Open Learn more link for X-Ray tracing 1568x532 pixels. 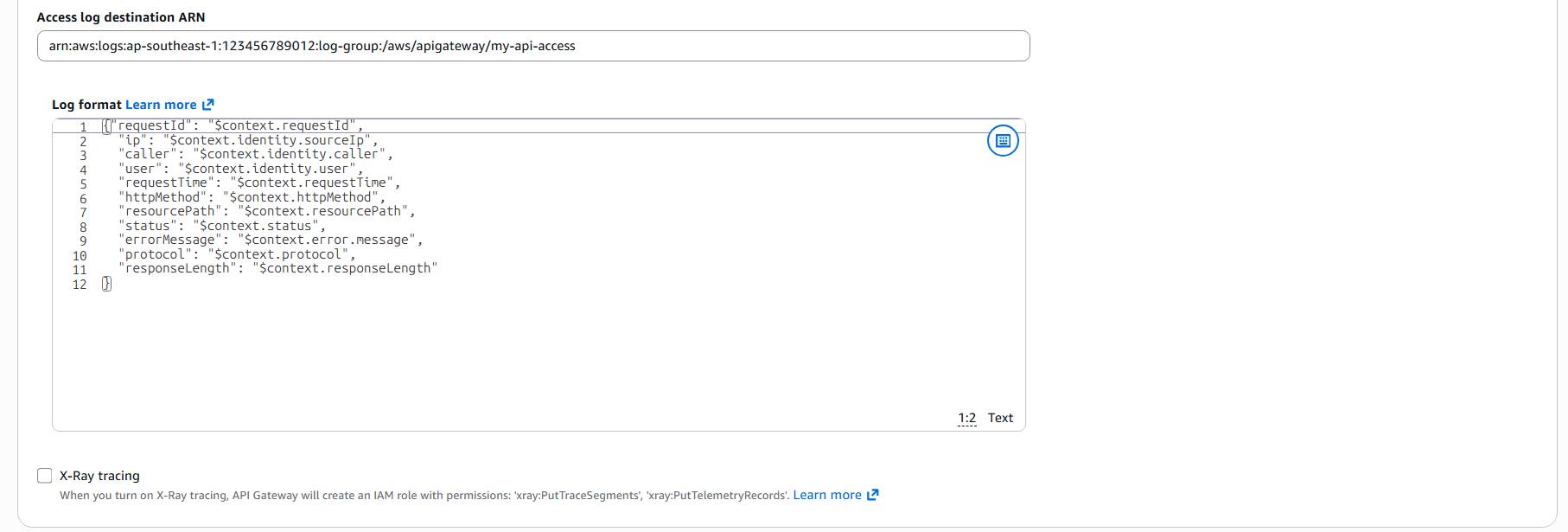click(827, 495)
